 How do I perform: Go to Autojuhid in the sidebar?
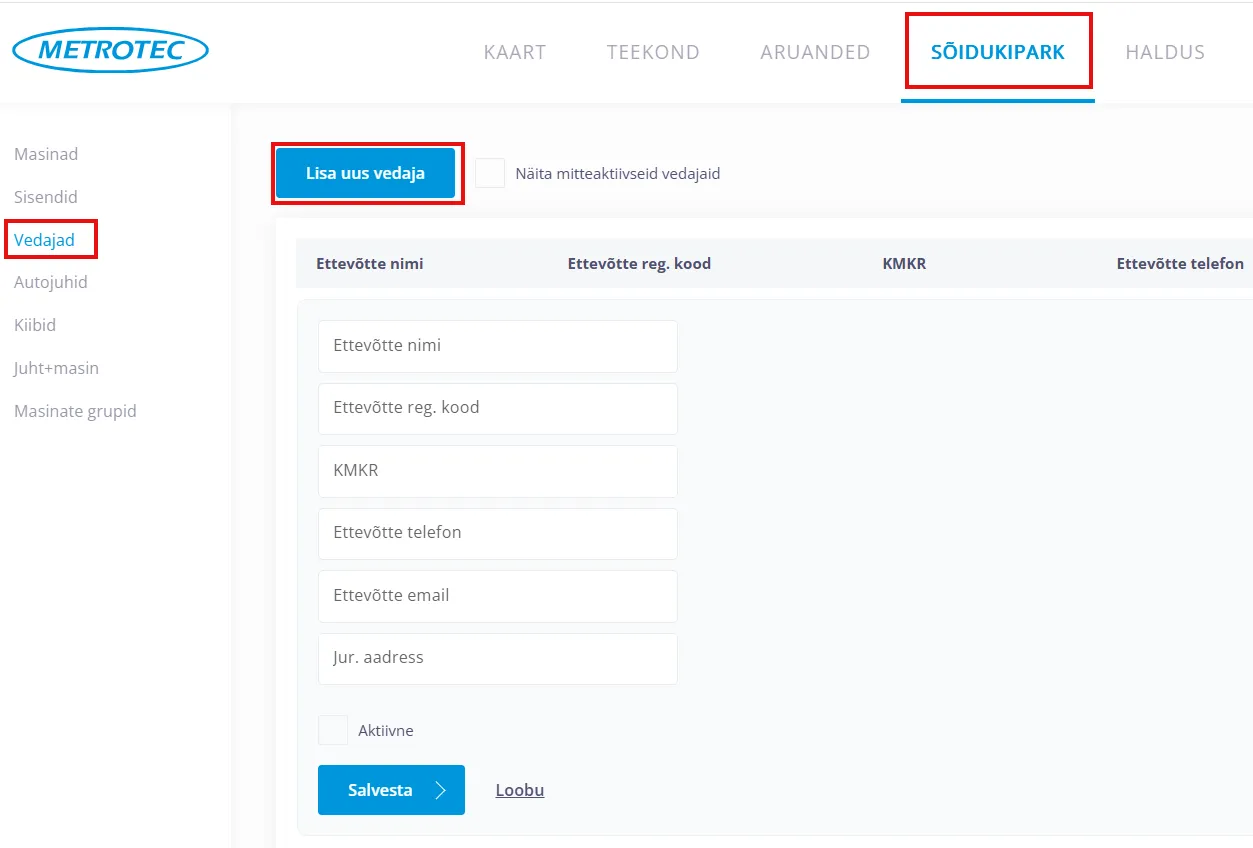pos(51,282)
